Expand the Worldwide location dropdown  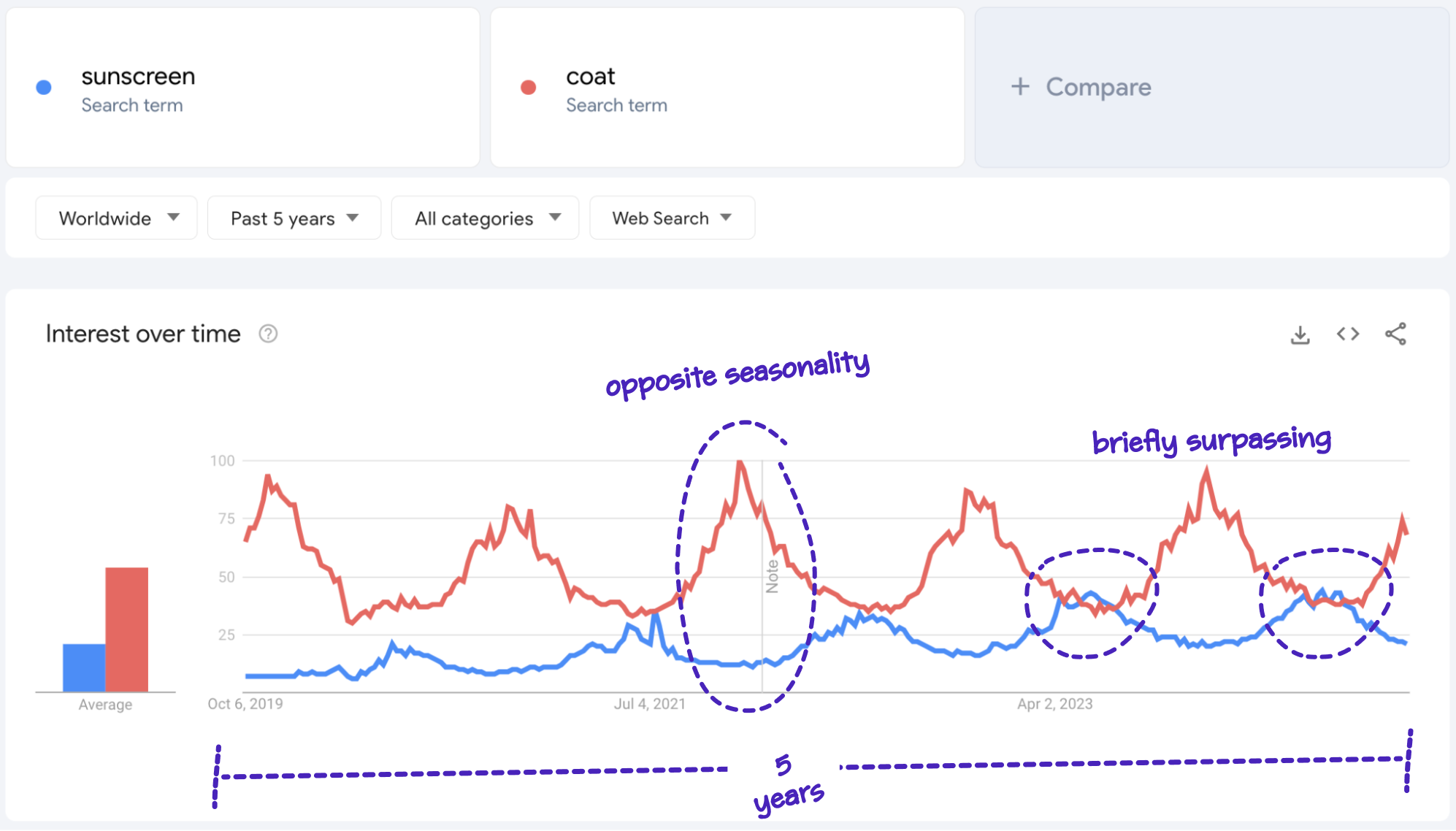point(113,218)
